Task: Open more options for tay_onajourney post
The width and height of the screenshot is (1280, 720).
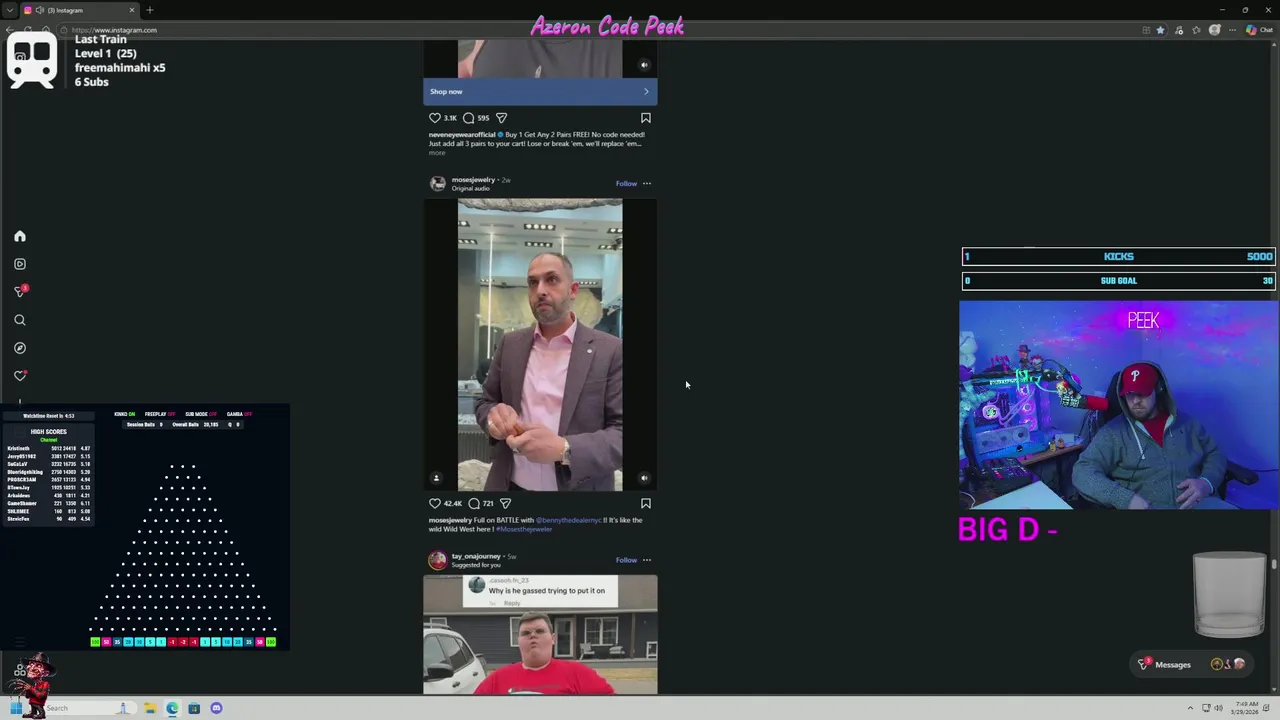Action: click(647, 560)
